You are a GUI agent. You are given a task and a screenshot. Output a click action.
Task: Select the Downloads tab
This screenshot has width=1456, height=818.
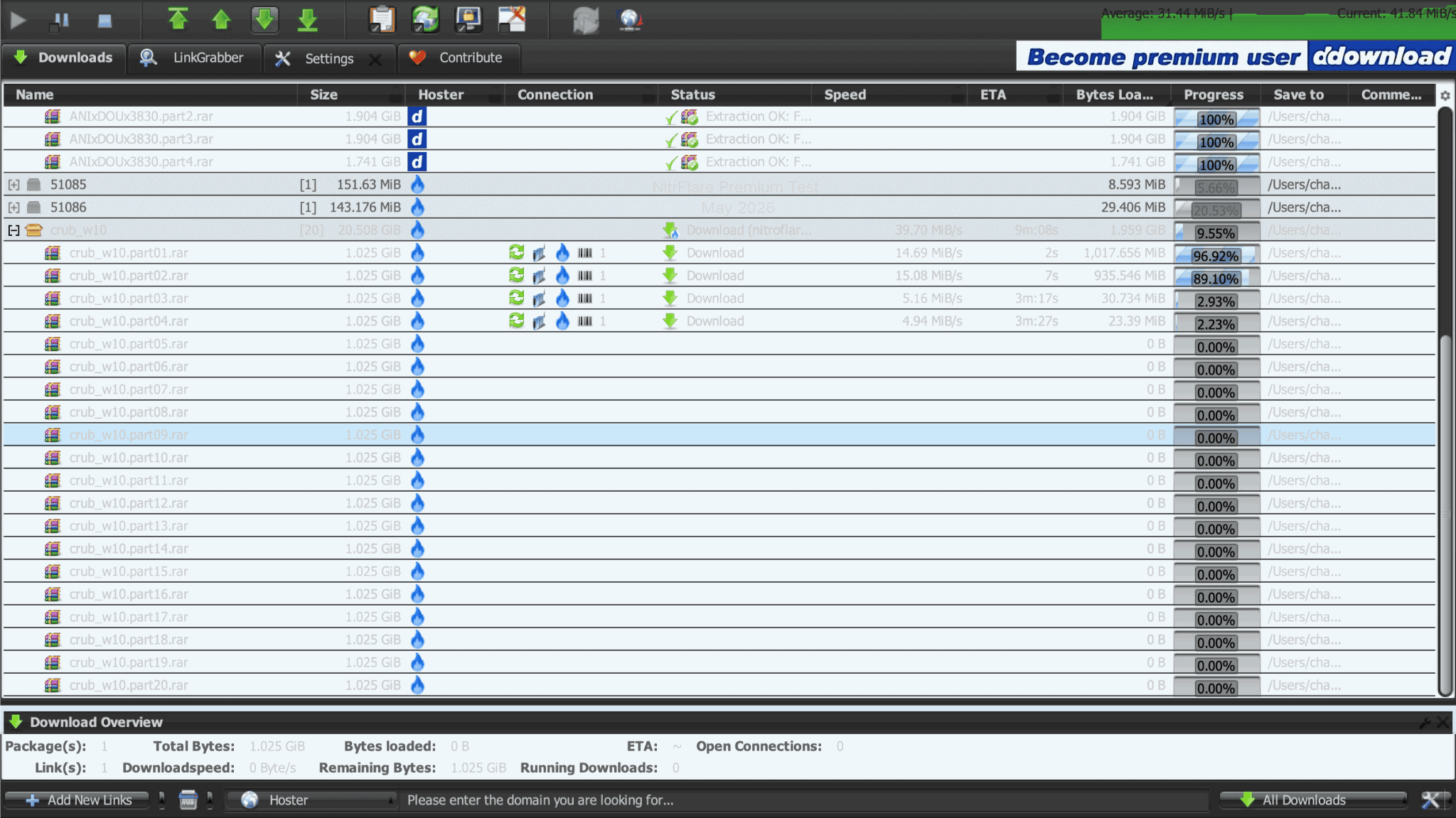[63, 58]
